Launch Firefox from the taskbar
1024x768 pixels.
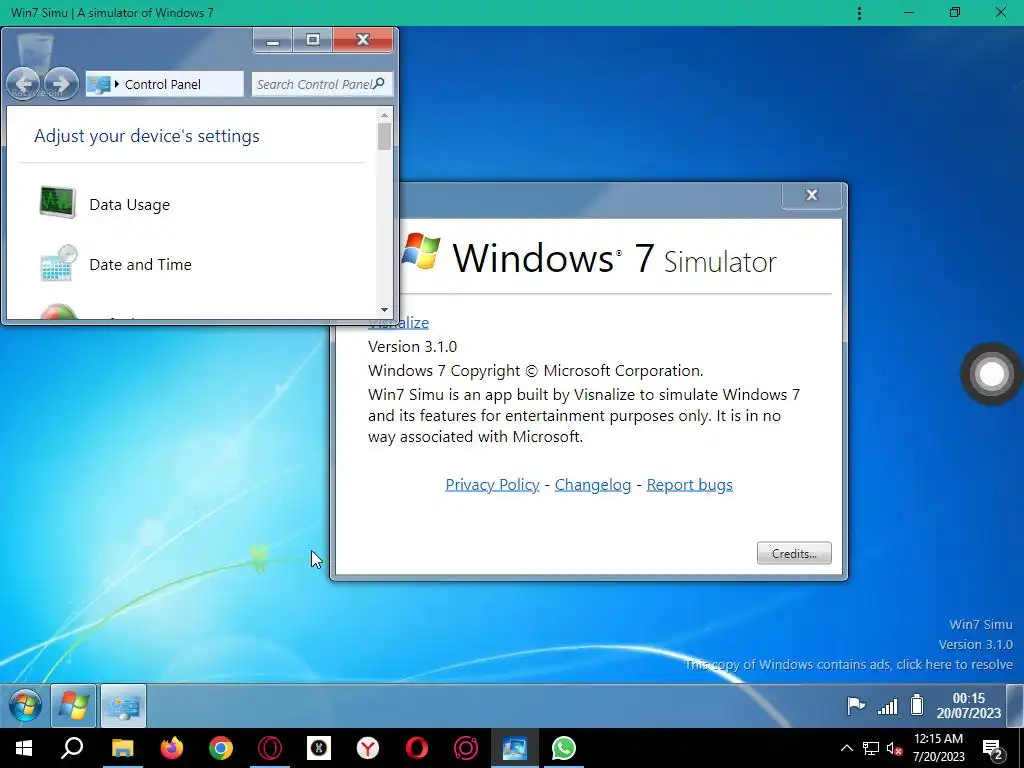point(172,748)
